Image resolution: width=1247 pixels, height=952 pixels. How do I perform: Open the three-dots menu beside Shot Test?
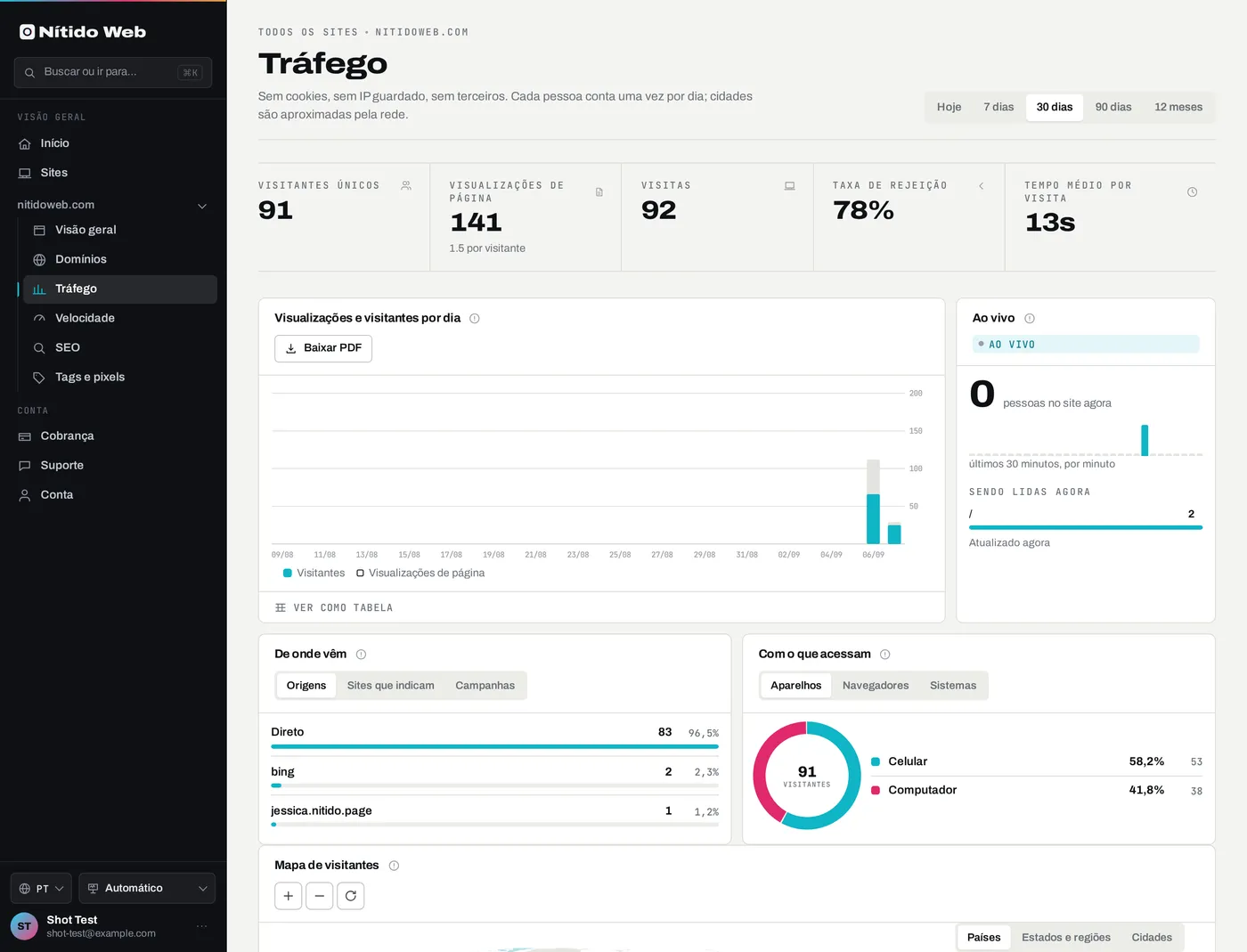[202, 926]
